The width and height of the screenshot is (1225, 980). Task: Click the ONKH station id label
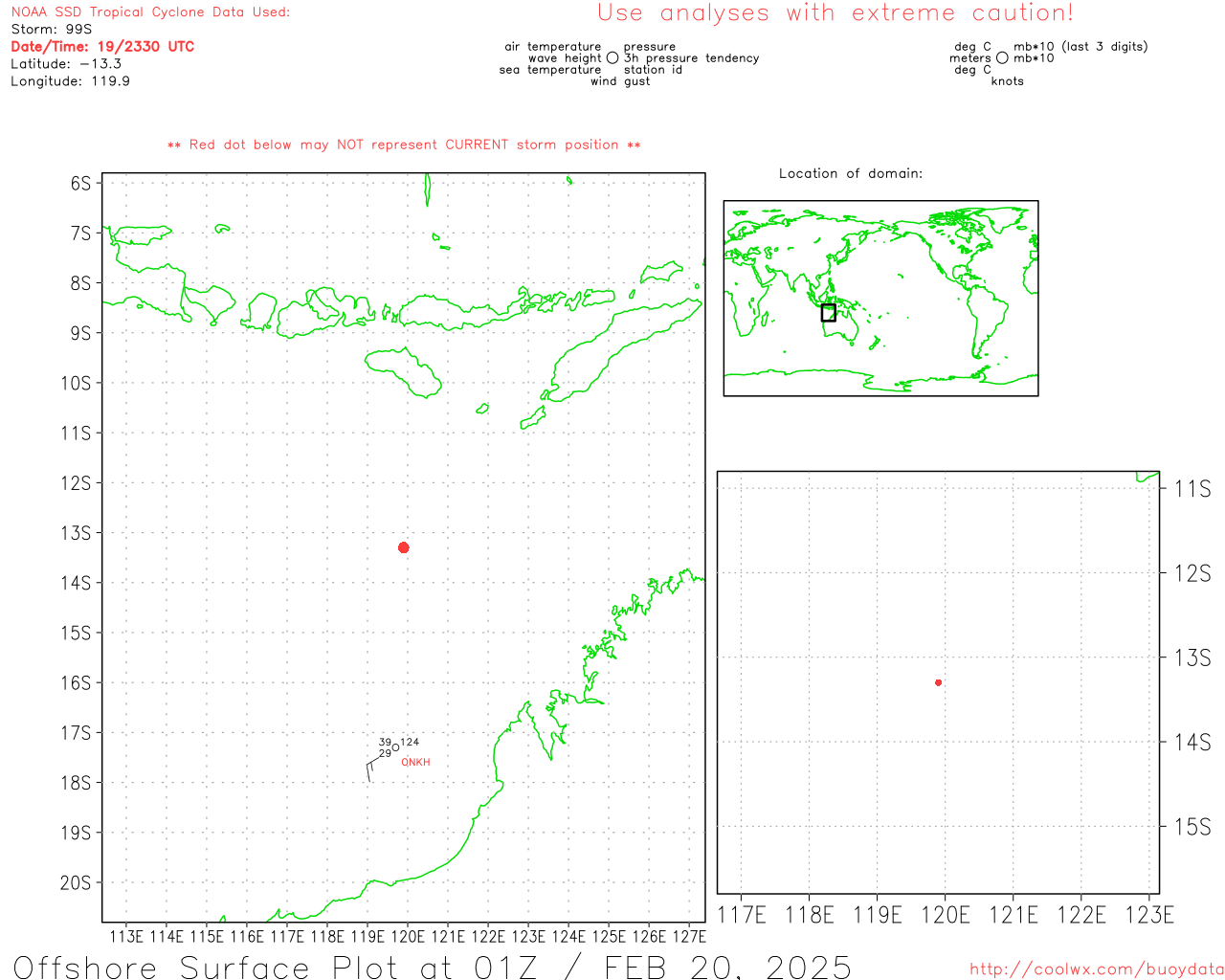(415, 763)
